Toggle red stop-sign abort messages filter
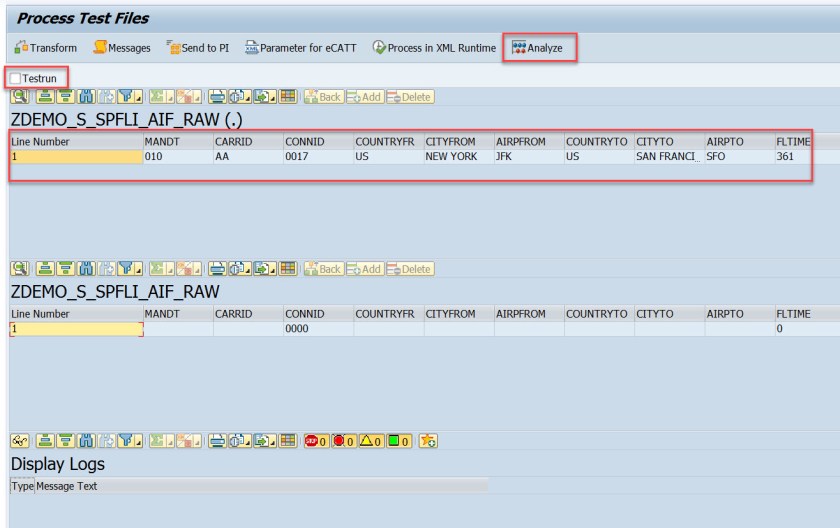Screen dimensions: 840x528 pos(317,441)
